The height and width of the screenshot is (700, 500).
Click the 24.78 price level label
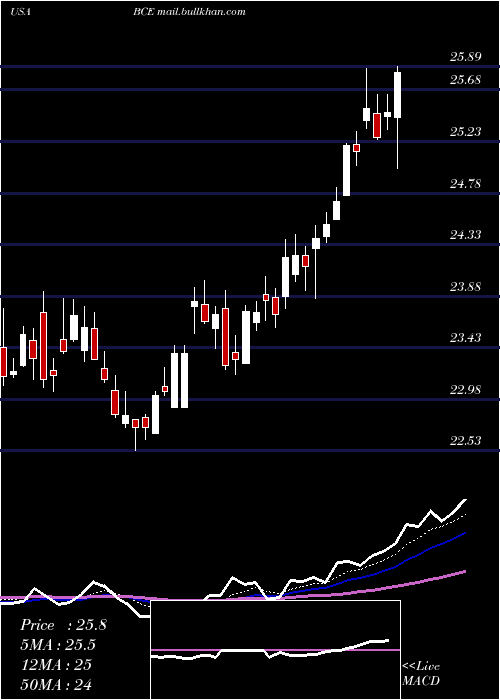465,183
